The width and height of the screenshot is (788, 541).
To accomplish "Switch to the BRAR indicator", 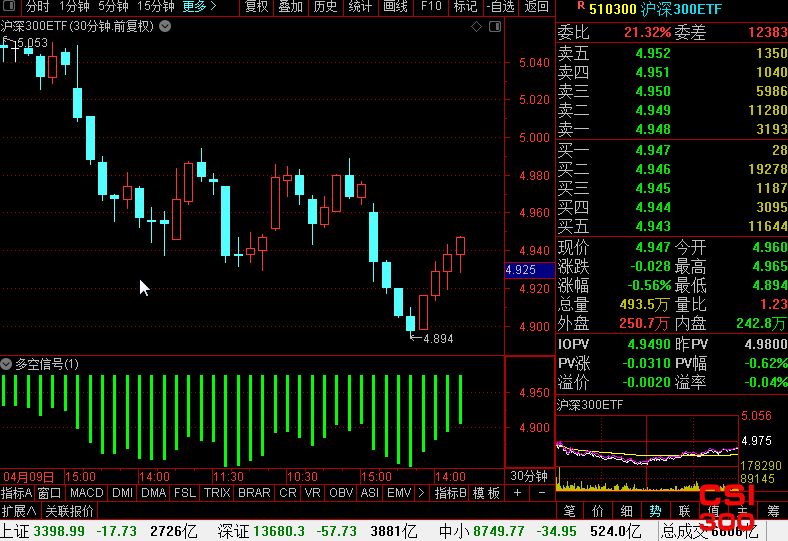I will pyautogui.click(x=254, y=493).
